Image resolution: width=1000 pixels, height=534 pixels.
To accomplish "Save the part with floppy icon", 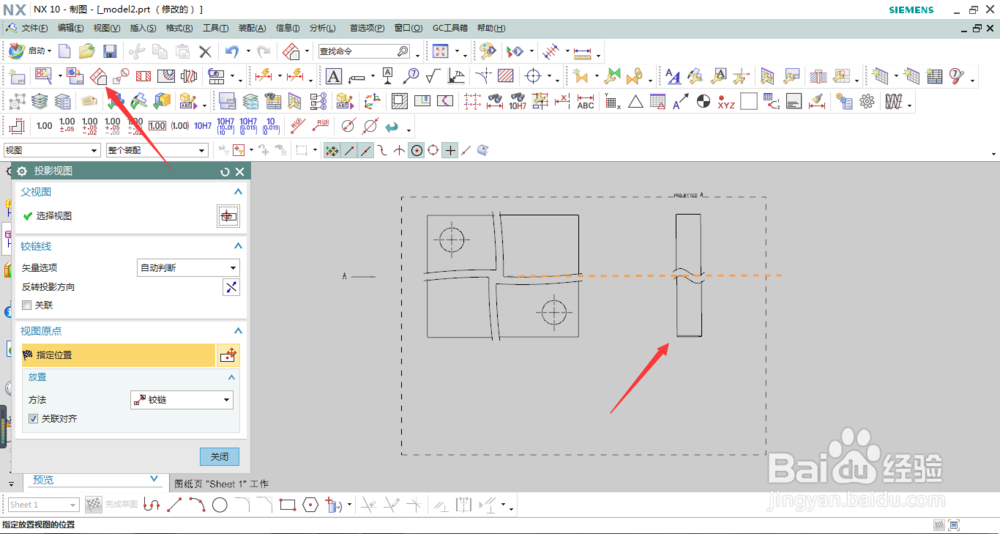I will coord(110,51).
